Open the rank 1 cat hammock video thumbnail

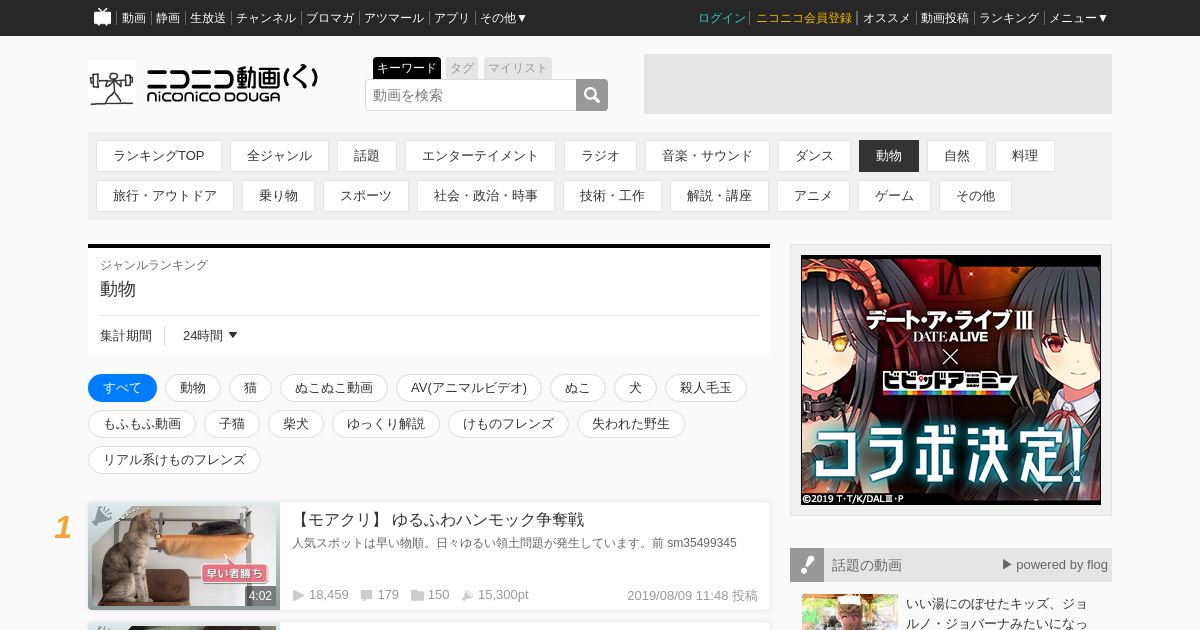pyautogui.click(x=184, y=556)
